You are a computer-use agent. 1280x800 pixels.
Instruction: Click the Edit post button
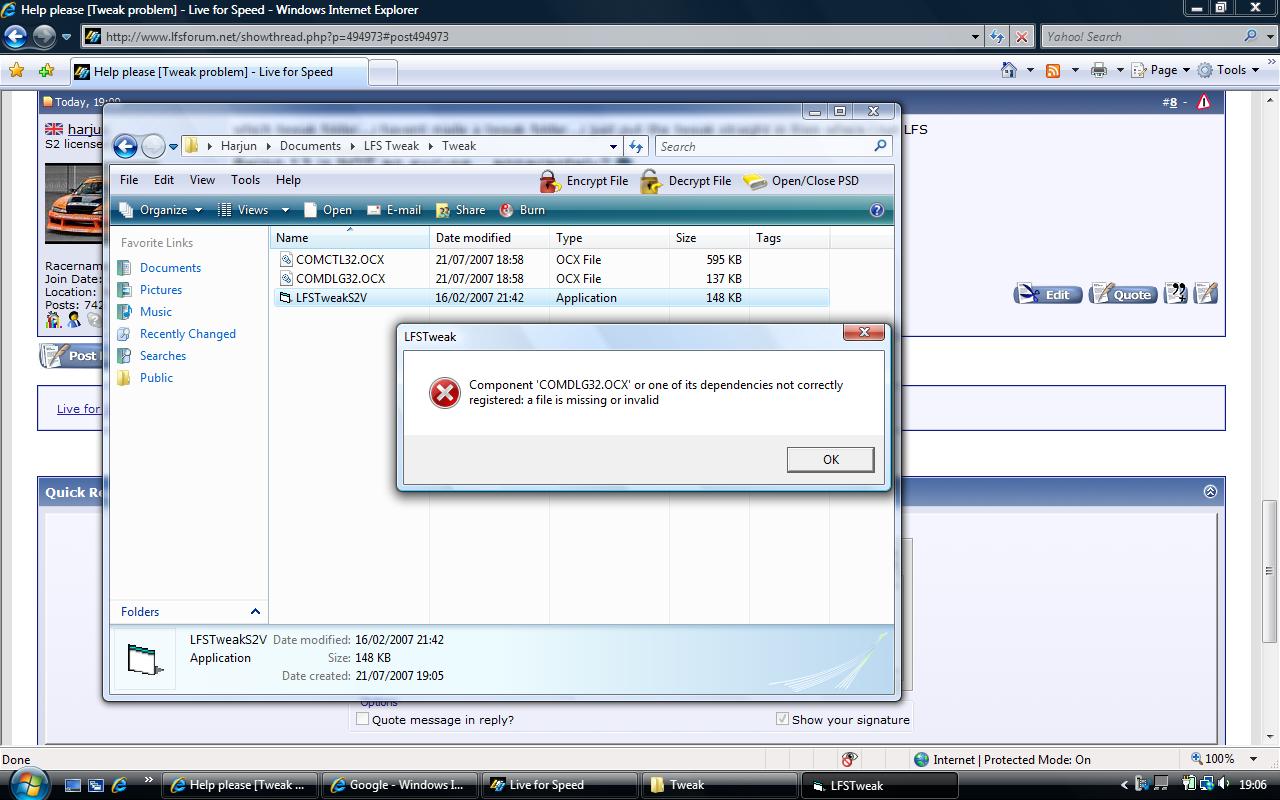pyautogui.click(x=1047, y=294)
